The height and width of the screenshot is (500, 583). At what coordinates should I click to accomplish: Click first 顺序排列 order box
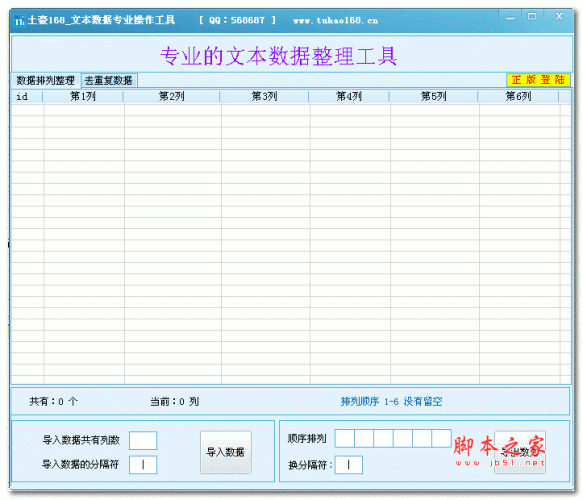point(345,438)
